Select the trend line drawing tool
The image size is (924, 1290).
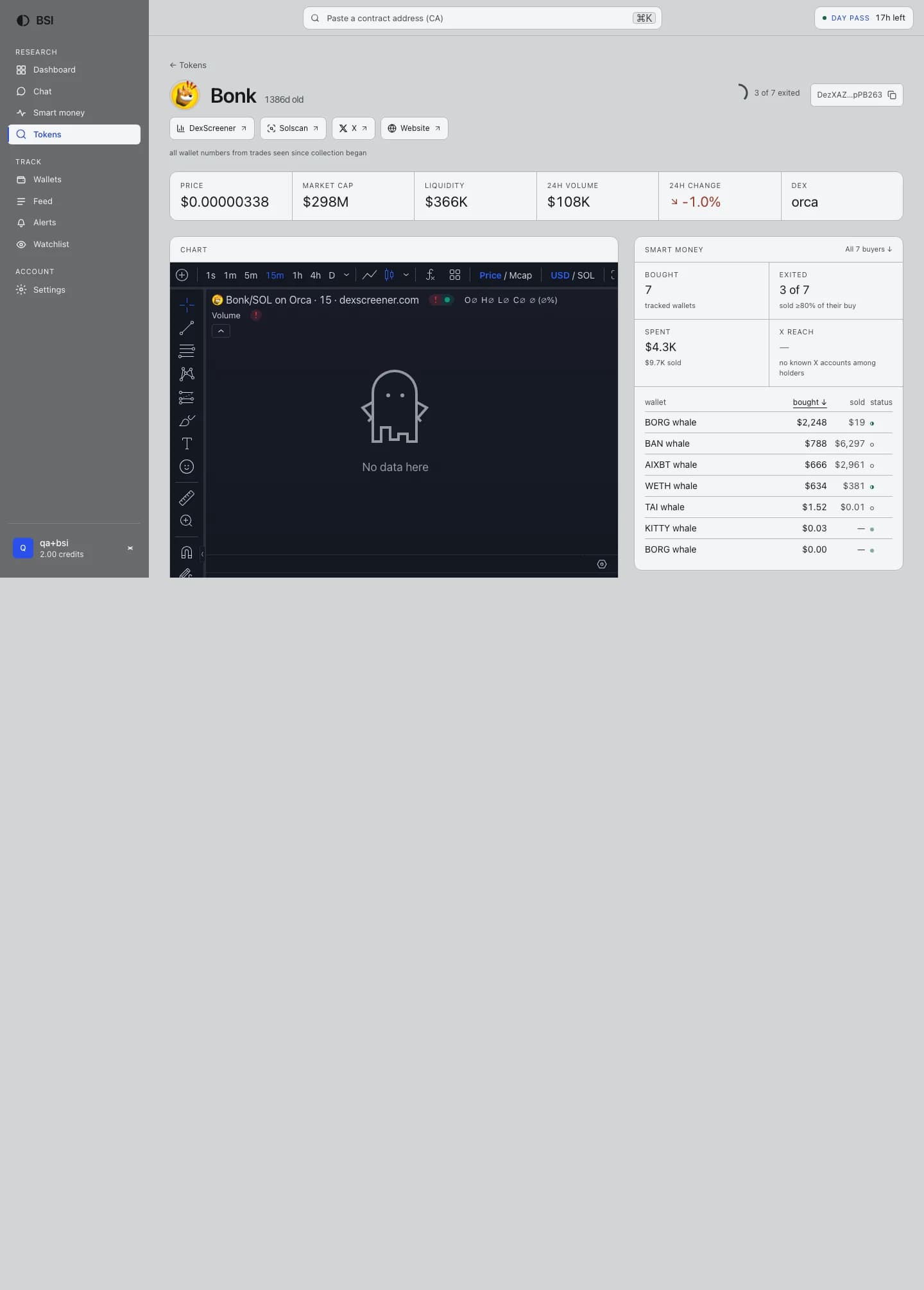pos(187,328)
